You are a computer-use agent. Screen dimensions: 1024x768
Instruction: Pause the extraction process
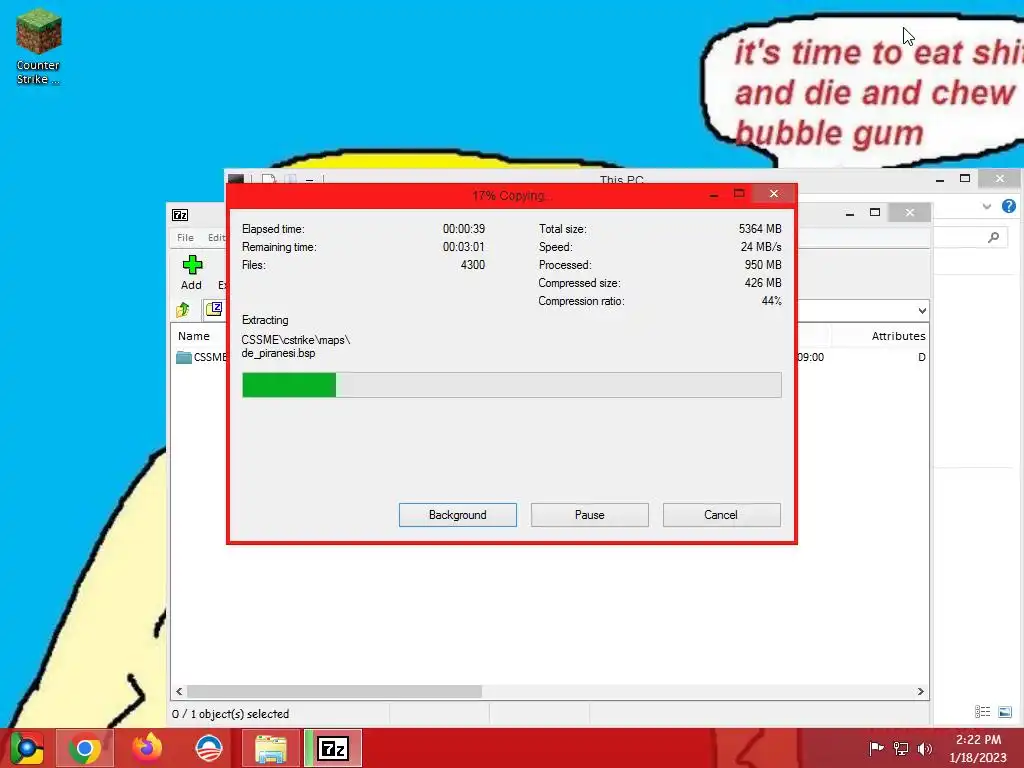tap(589, 515)
